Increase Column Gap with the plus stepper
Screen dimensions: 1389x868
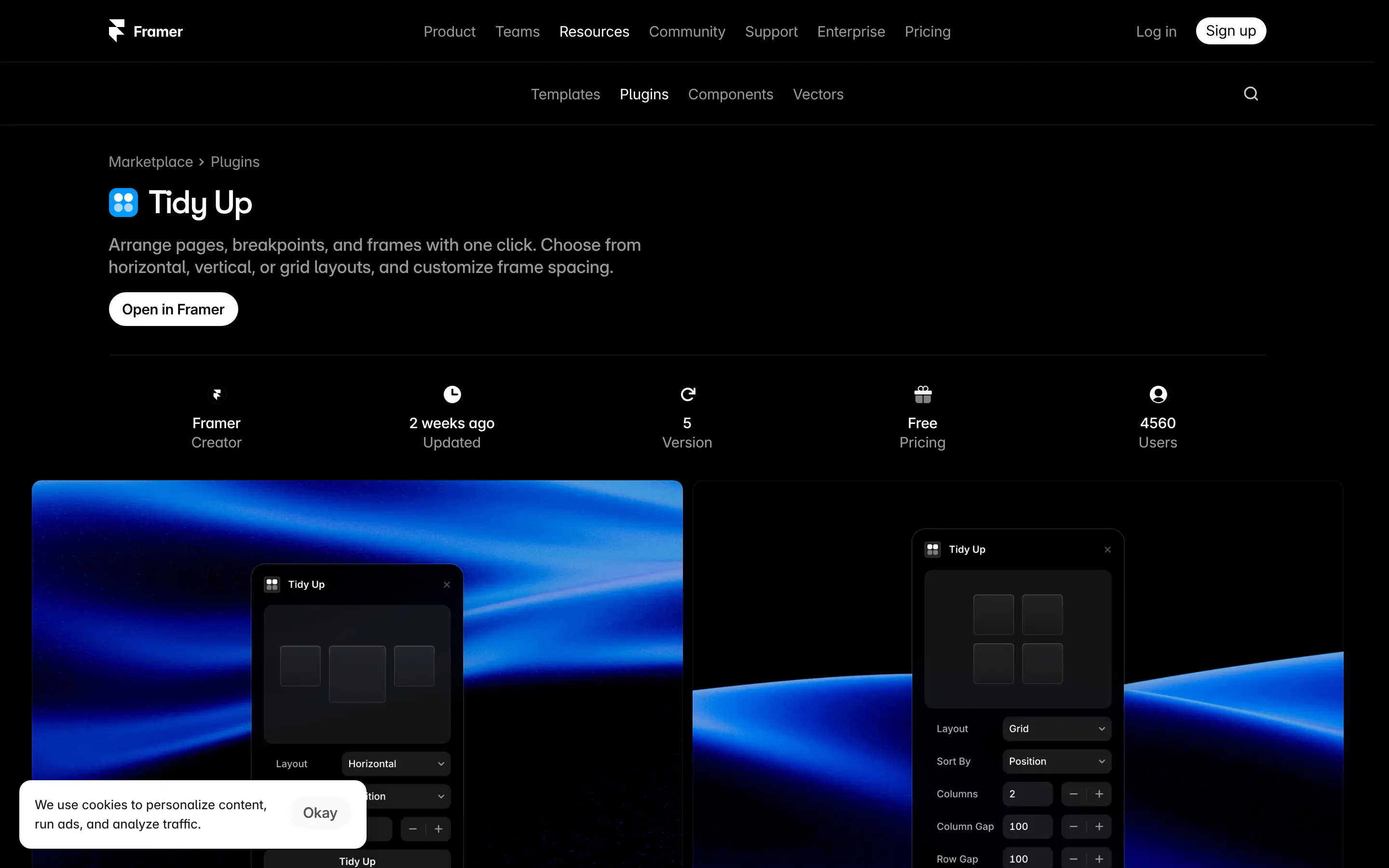click(x=1099, y=826)
